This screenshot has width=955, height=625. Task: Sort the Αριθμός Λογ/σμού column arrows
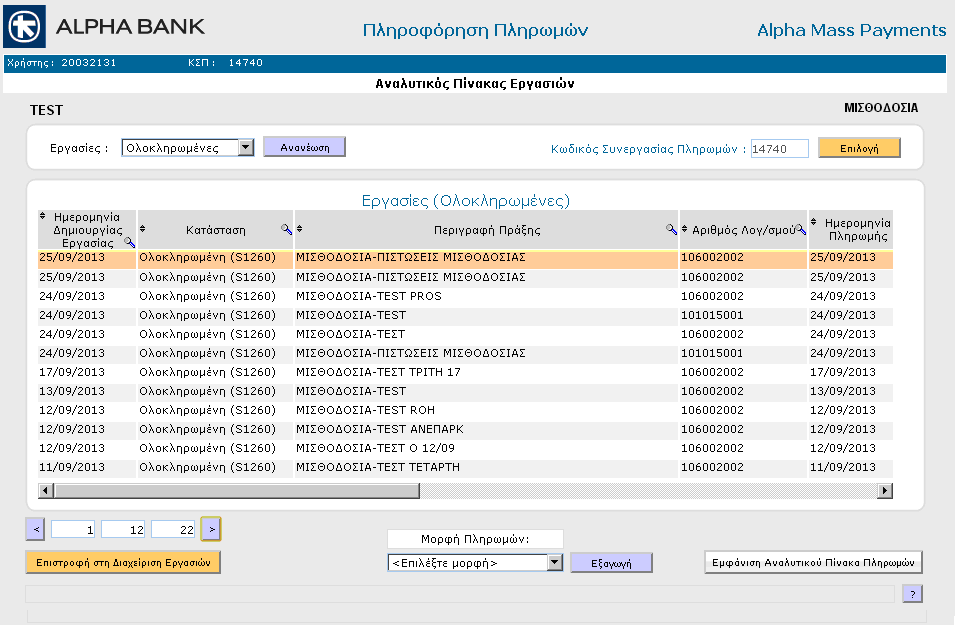click(x=685, y=229)
